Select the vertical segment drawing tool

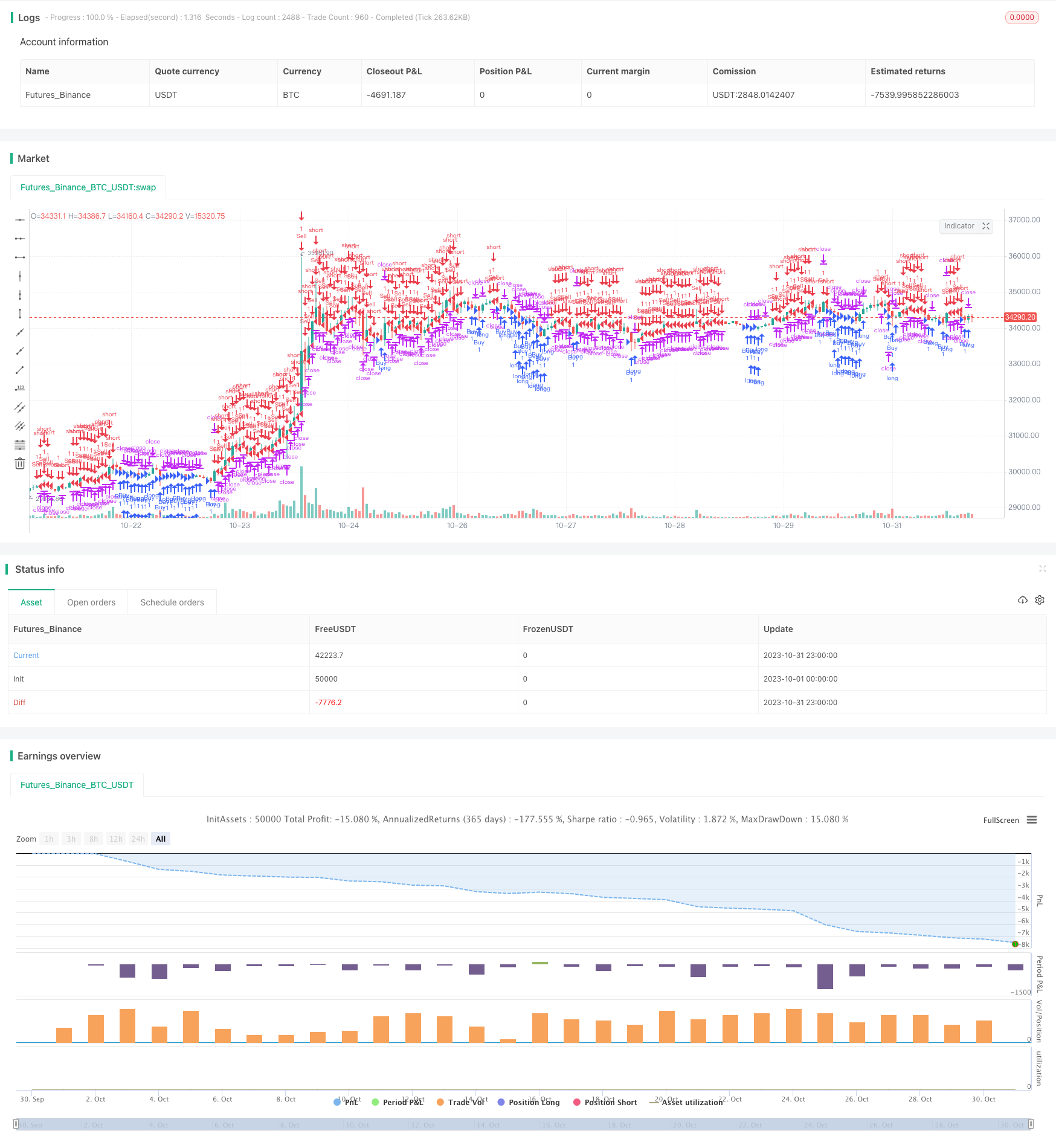20,314
